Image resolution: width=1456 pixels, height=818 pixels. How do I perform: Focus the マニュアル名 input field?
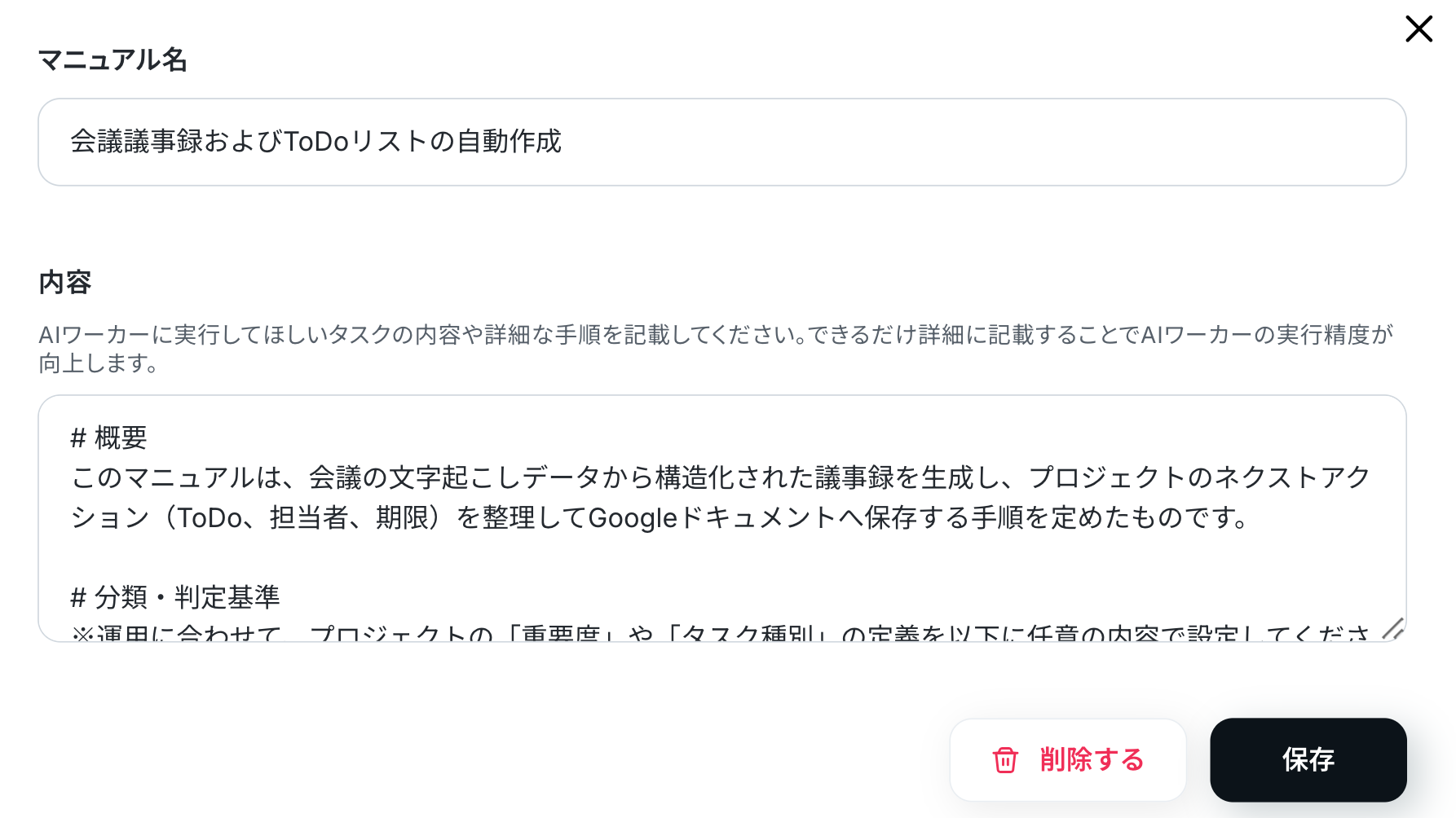click(721, 142)
